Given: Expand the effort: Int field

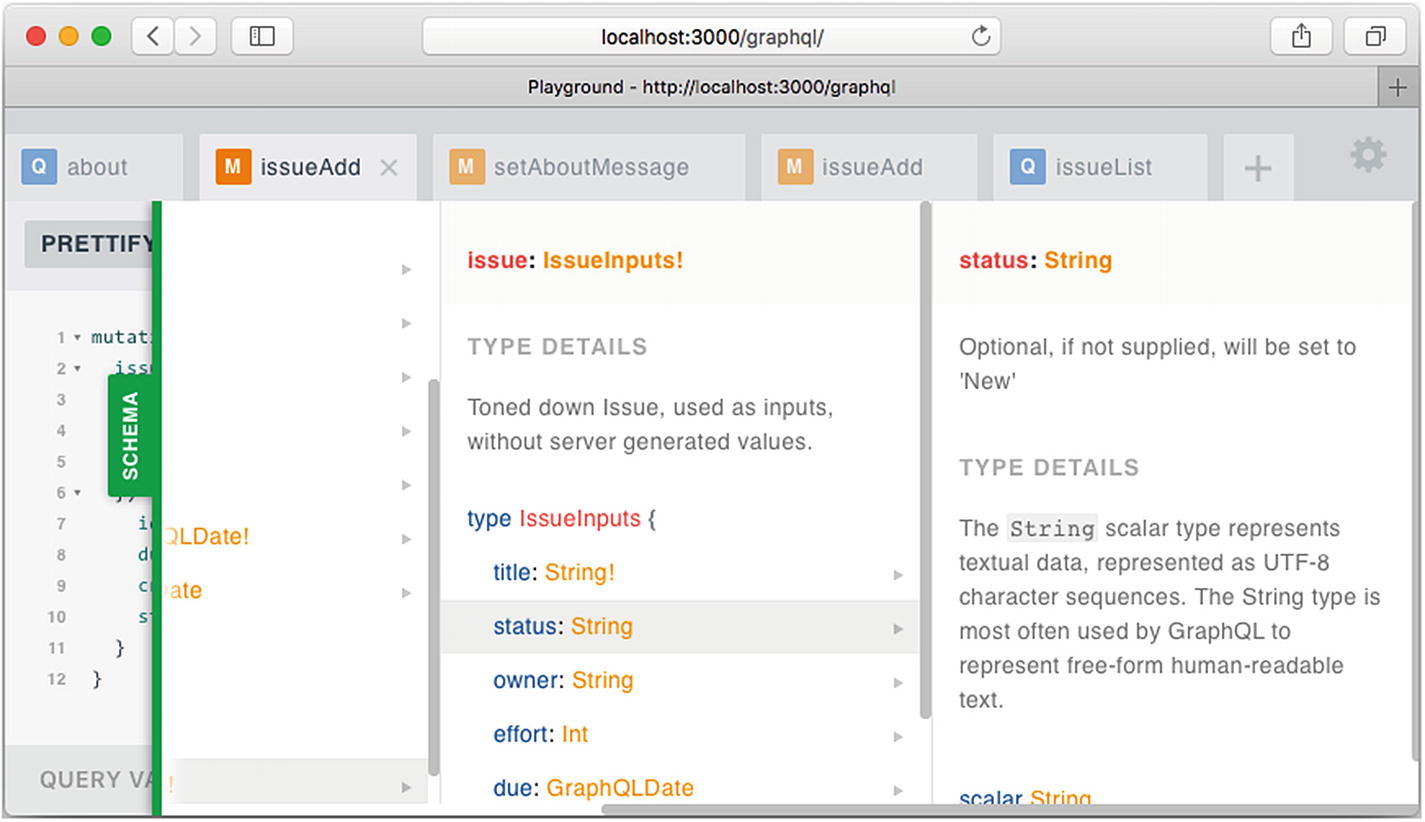Looking at the screenshot, I should click(x=897, y=736).
